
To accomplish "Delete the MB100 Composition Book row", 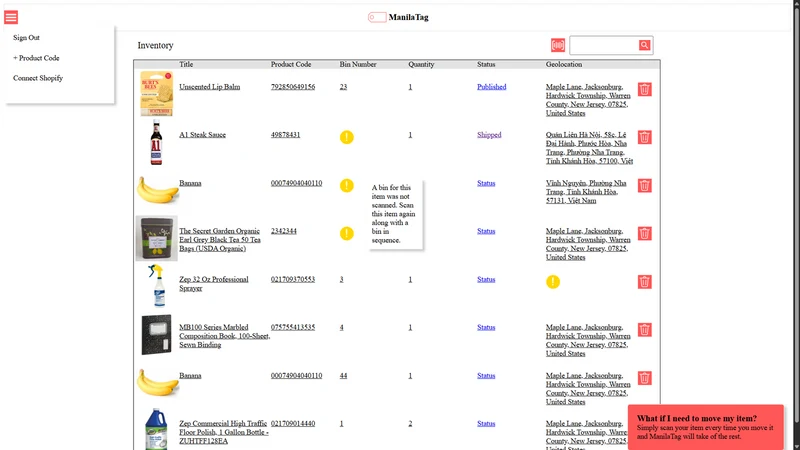I will pyautogui.click(x=644, y=330).
